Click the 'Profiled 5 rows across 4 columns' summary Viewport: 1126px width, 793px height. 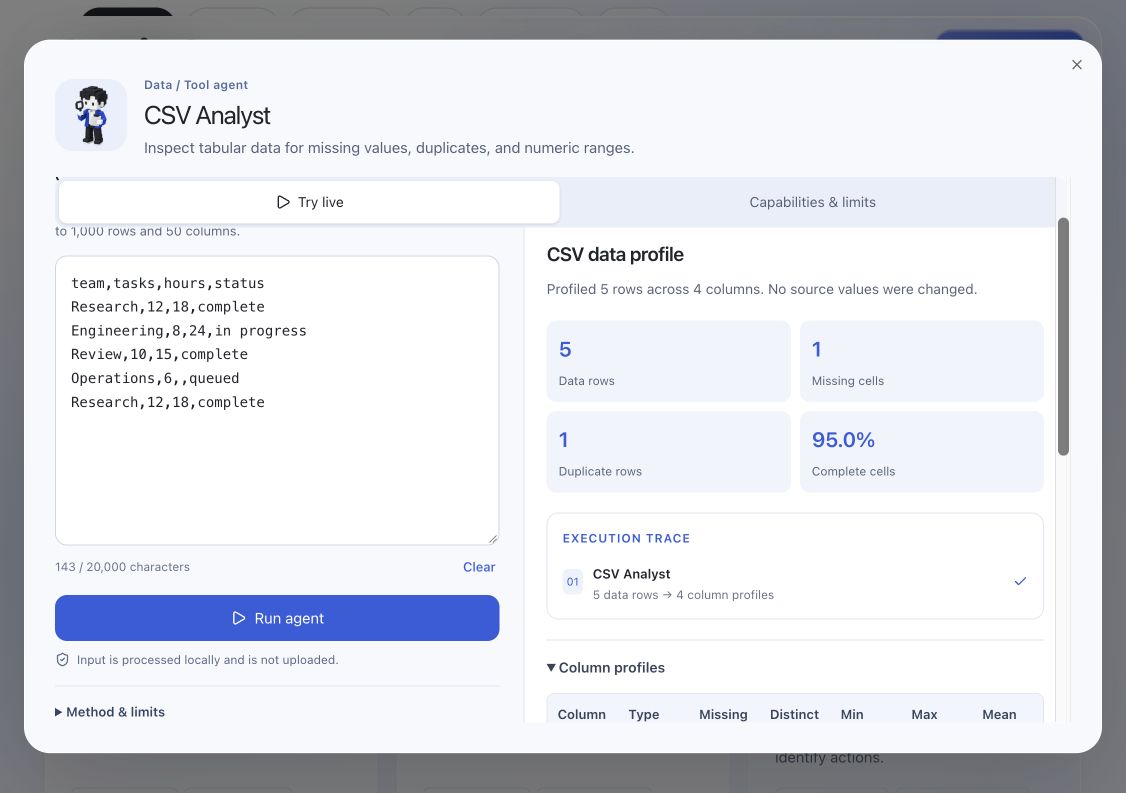click(x=761, y=289)
